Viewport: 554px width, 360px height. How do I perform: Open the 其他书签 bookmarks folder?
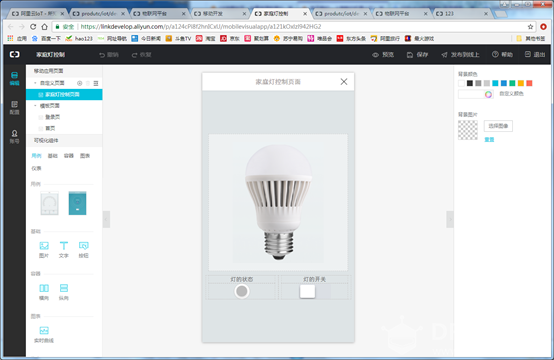click(x=531, y=38)
